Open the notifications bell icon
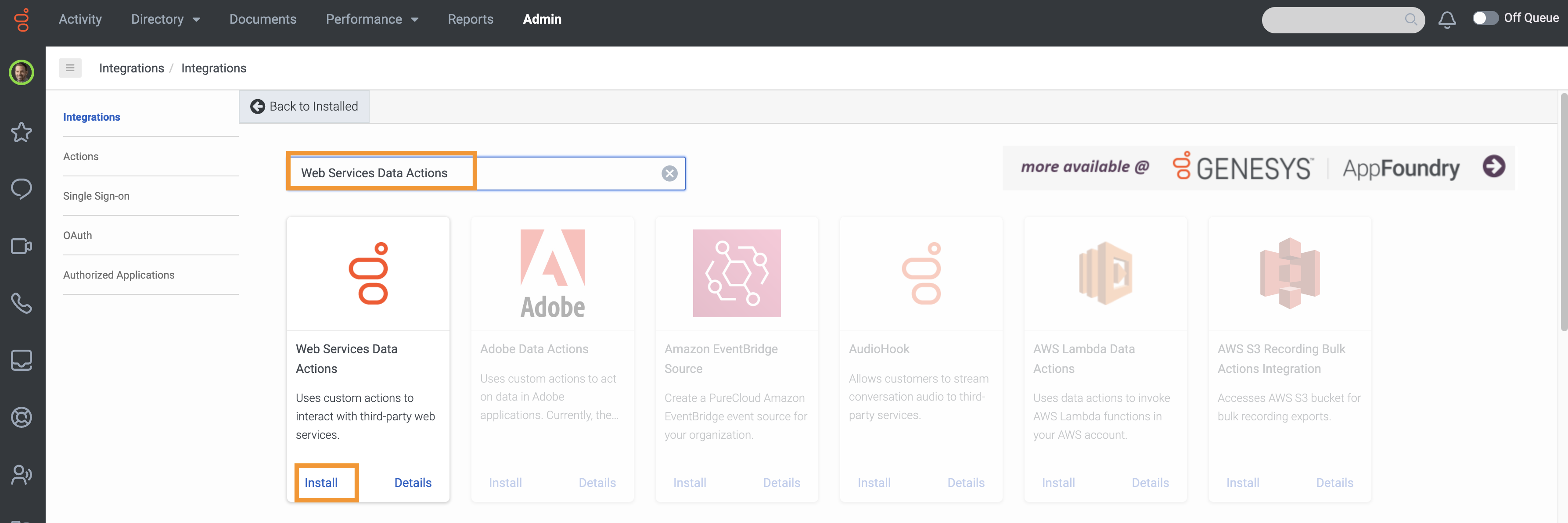The height and width of the screenshot is (523, 1568). pos(1447,19)
